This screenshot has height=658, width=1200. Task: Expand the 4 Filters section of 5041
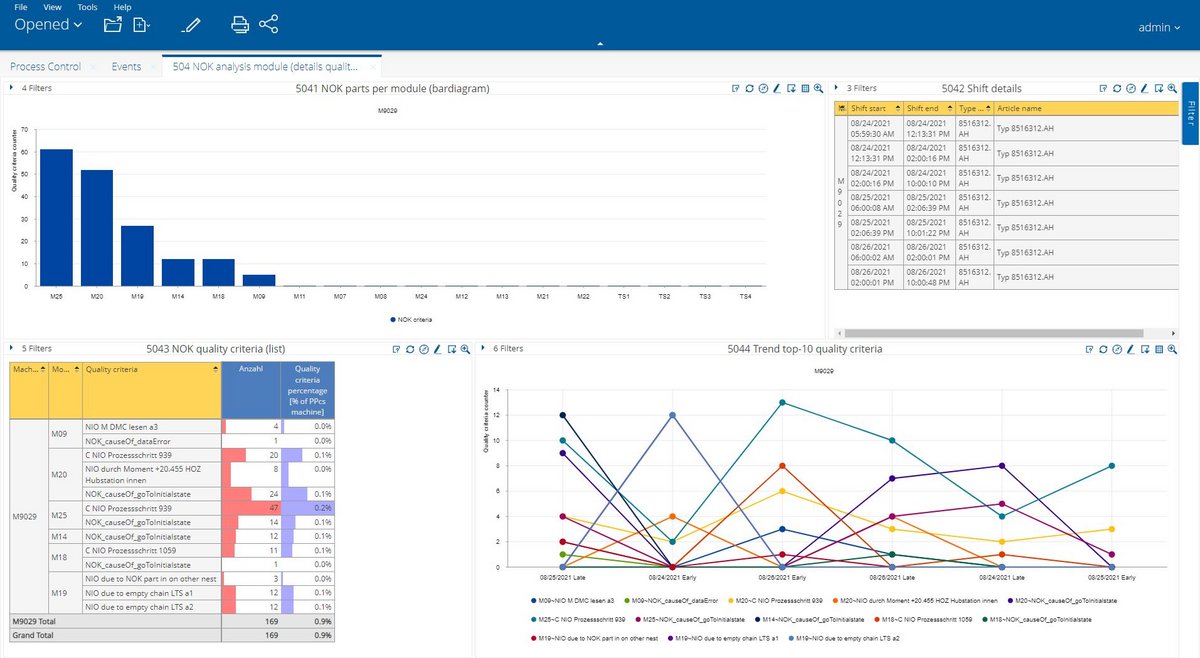tap(32, 88)
